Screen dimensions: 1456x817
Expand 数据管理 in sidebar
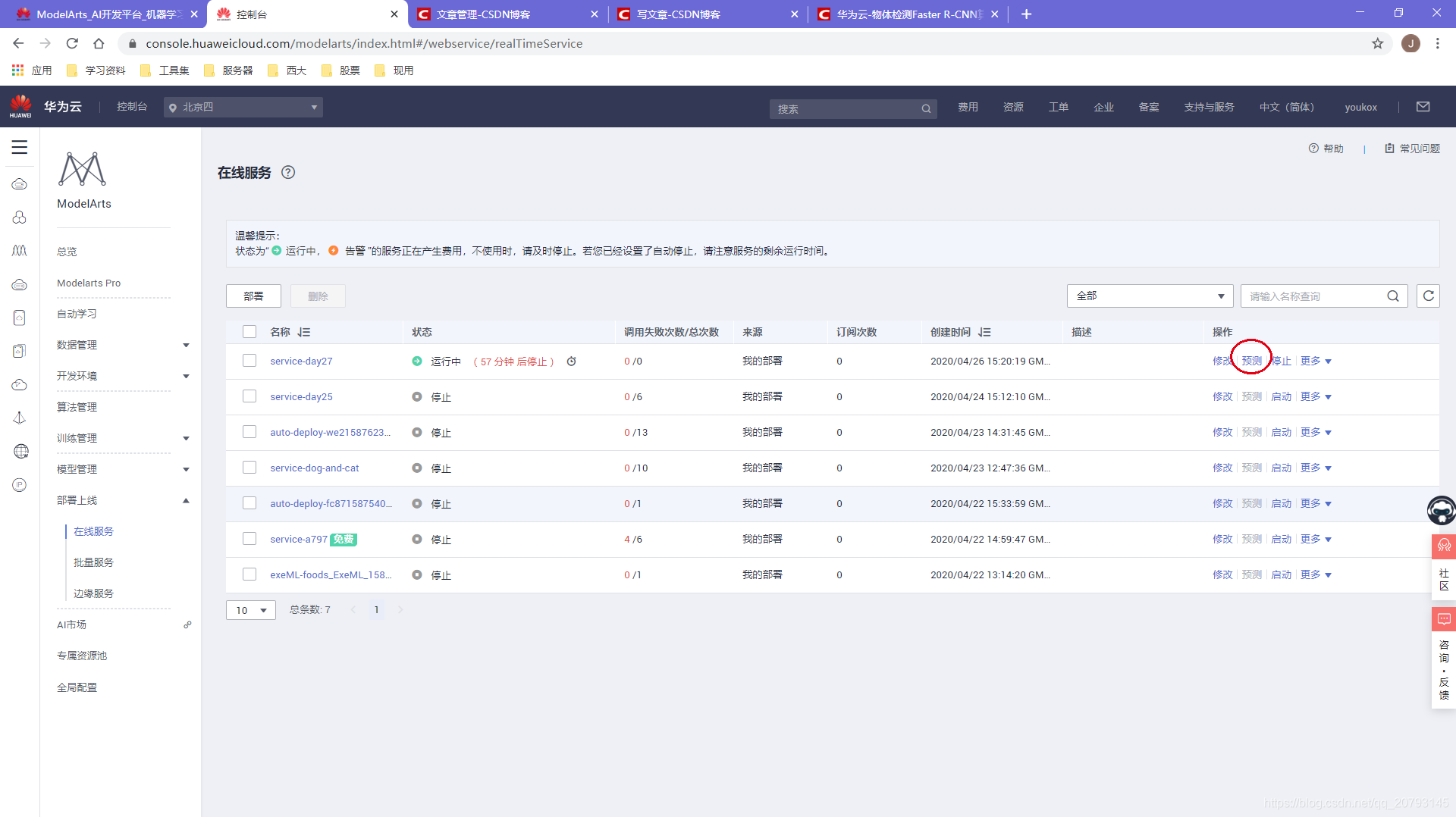[186, 346]
